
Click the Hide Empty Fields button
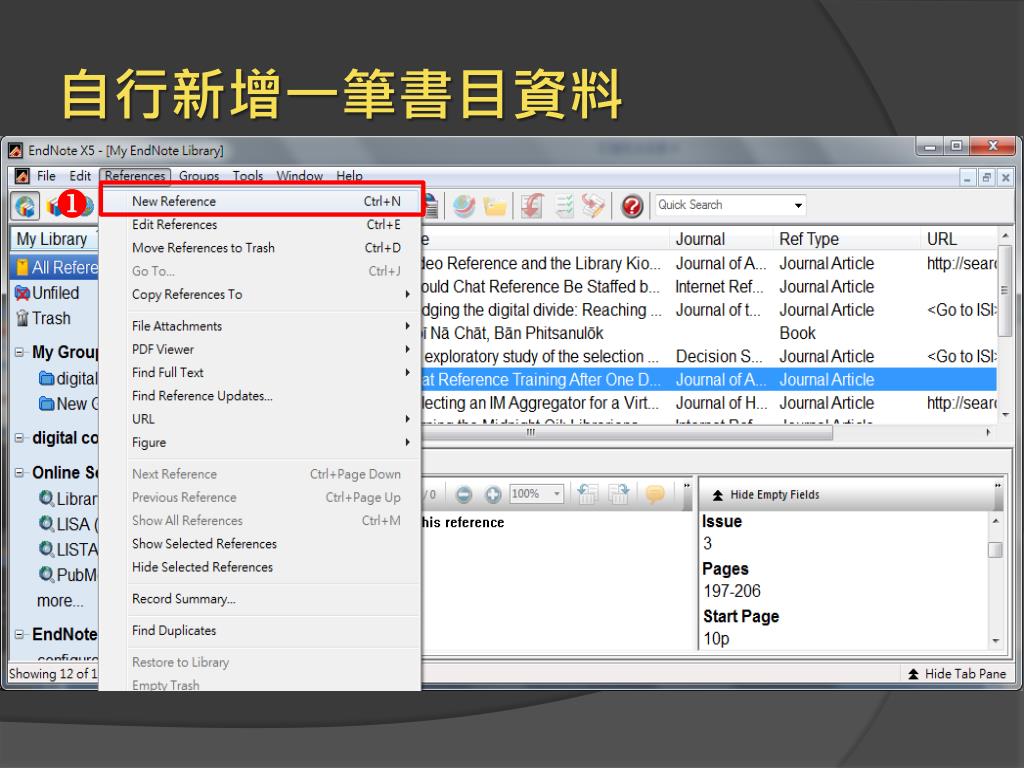765,495
